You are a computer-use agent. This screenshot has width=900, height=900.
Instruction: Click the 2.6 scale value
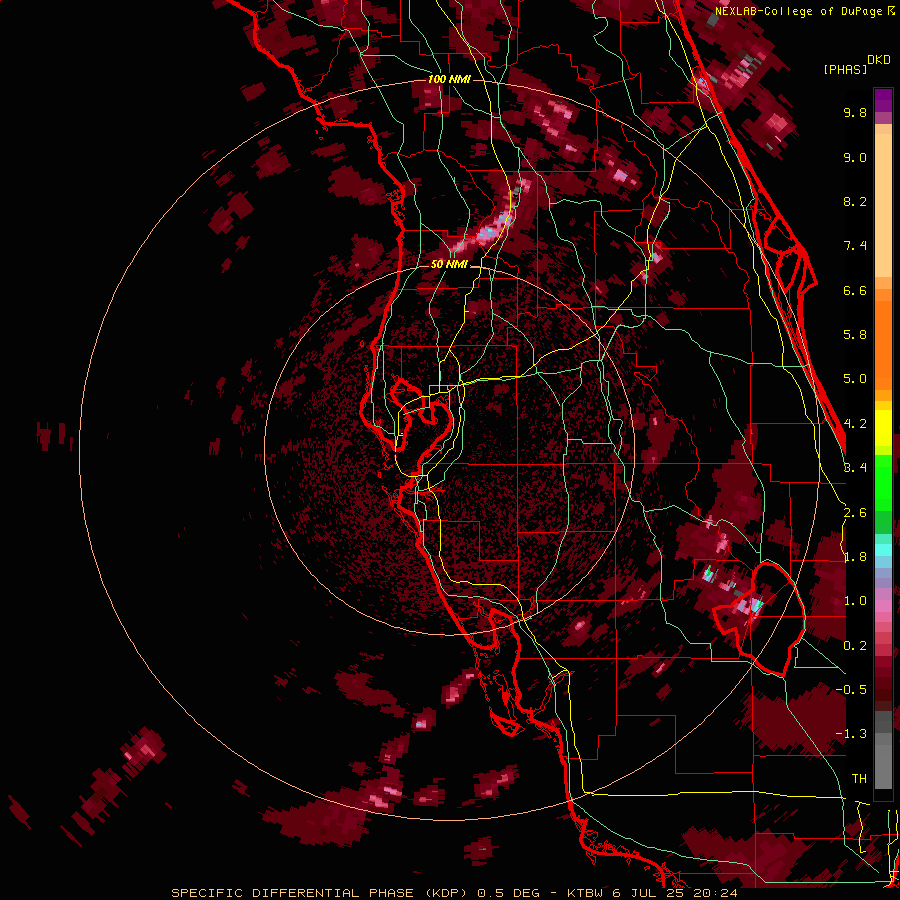click(x=855, y=513)
